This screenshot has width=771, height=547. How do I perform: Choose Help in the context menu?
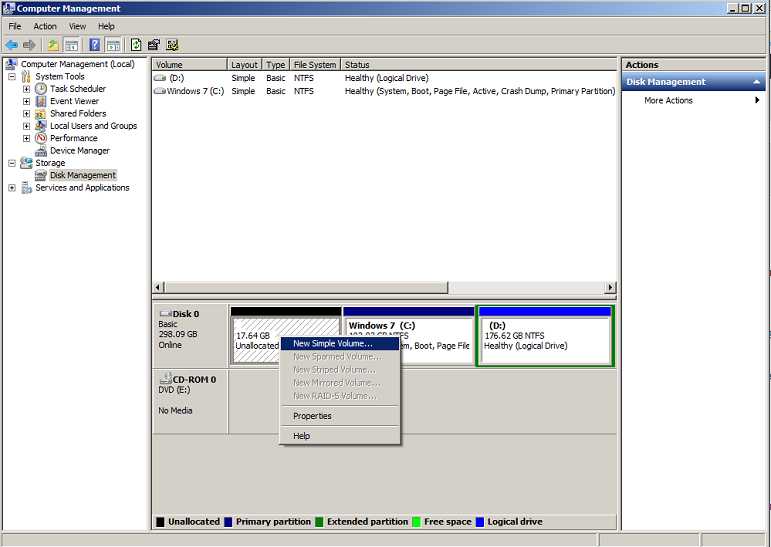pyautogui.click(x=340, y=436)
